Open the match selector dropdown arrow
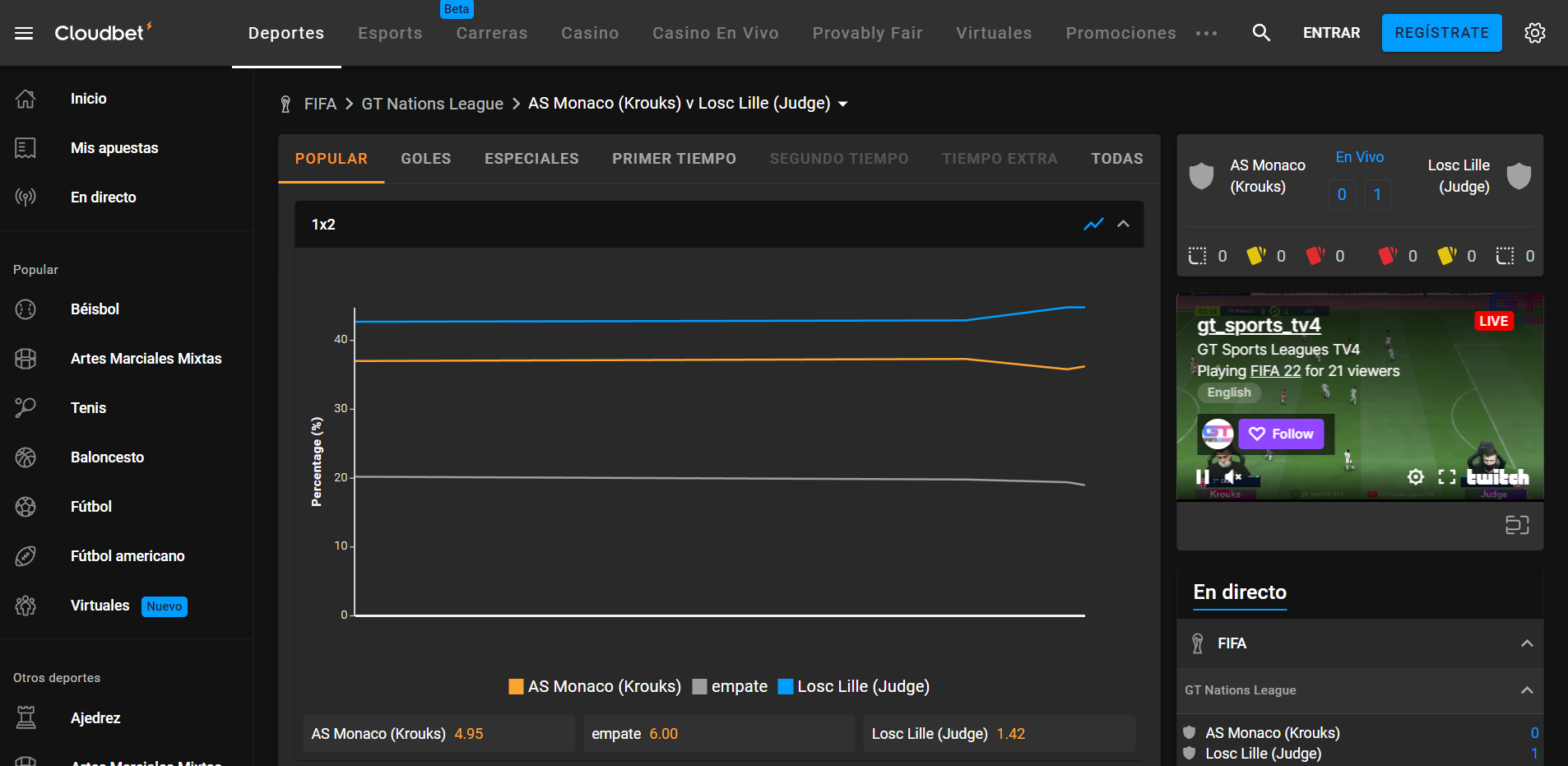This screenshot has height=766, width=1568. (x=843, y=104)
